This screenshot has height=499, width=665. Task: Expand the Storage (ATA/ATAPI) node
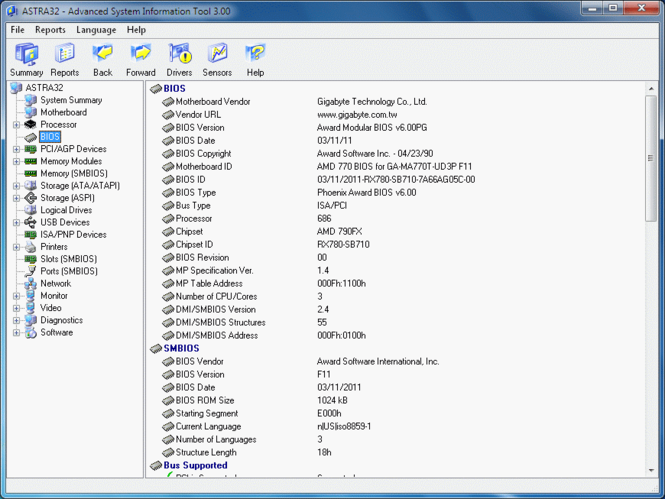pos(16,186)
